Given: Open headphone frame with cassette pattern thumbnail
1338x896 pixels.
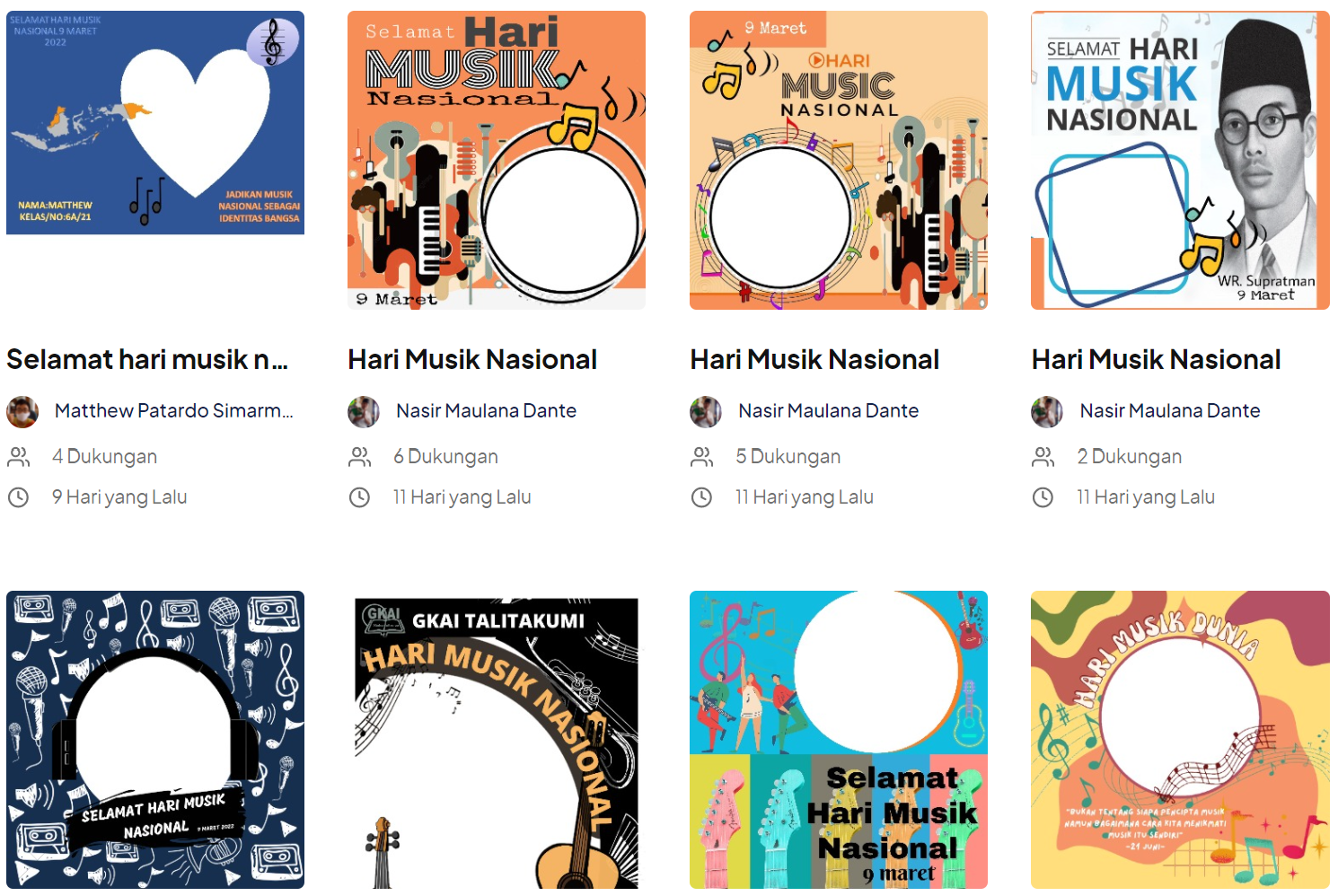Looking at the screenshot, I should (155, 740).
